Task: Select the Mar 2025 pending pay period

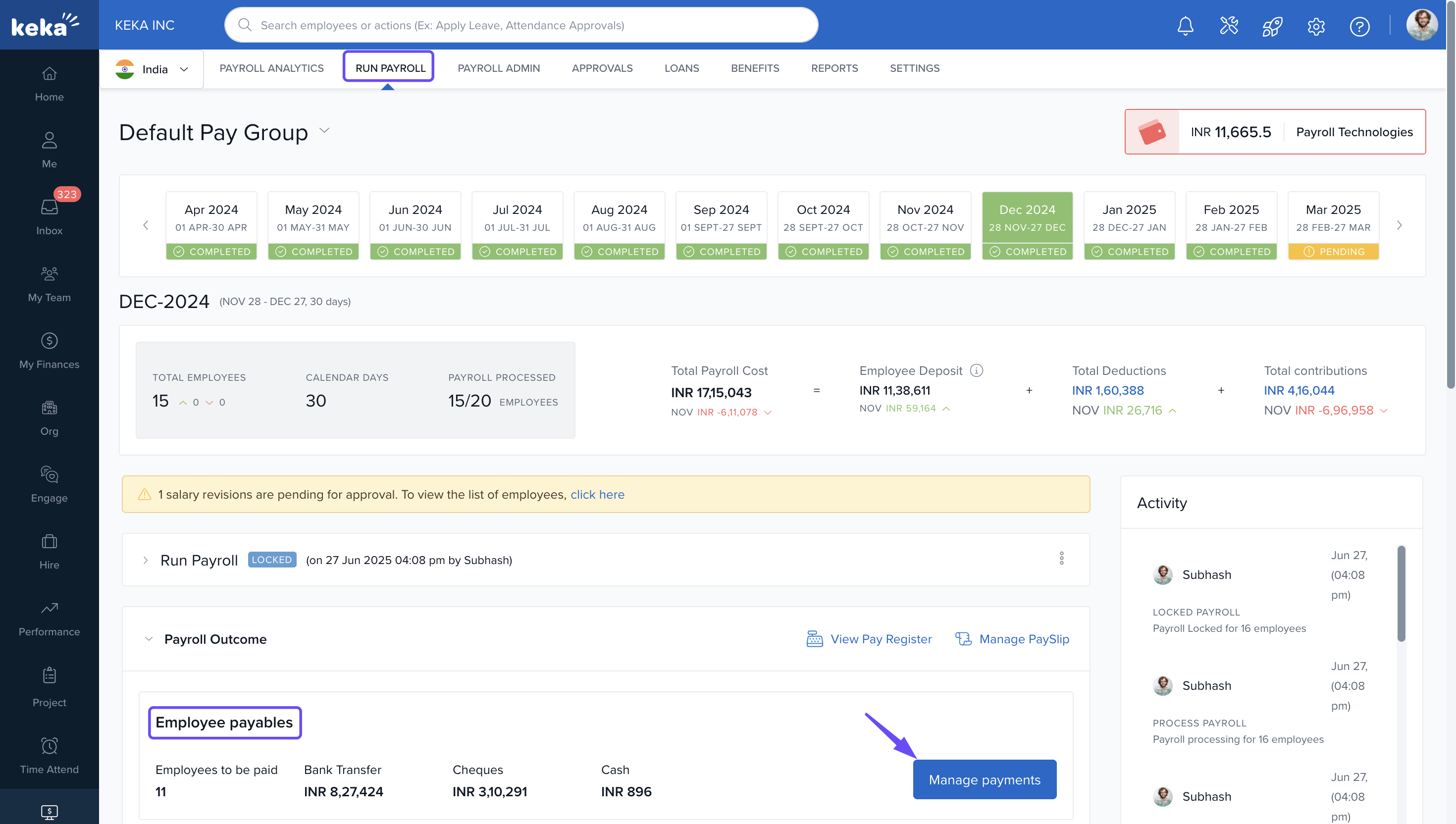Action: 1333,225
